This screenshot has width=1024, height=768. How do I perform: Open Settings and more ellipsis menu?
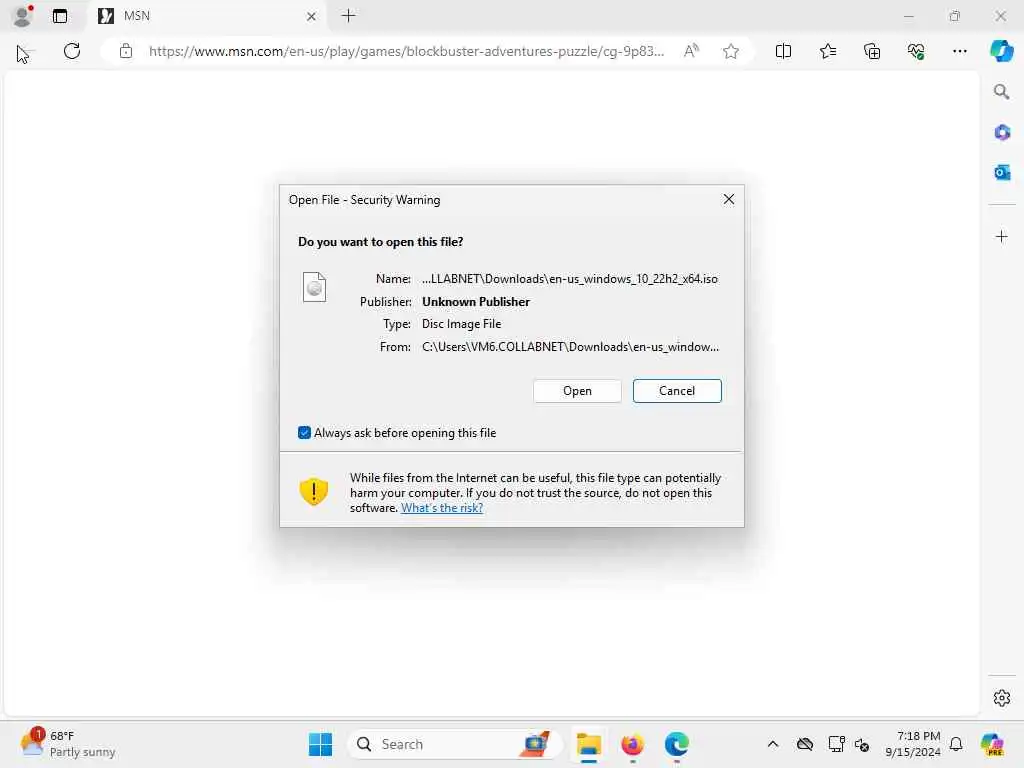(959, 51)
